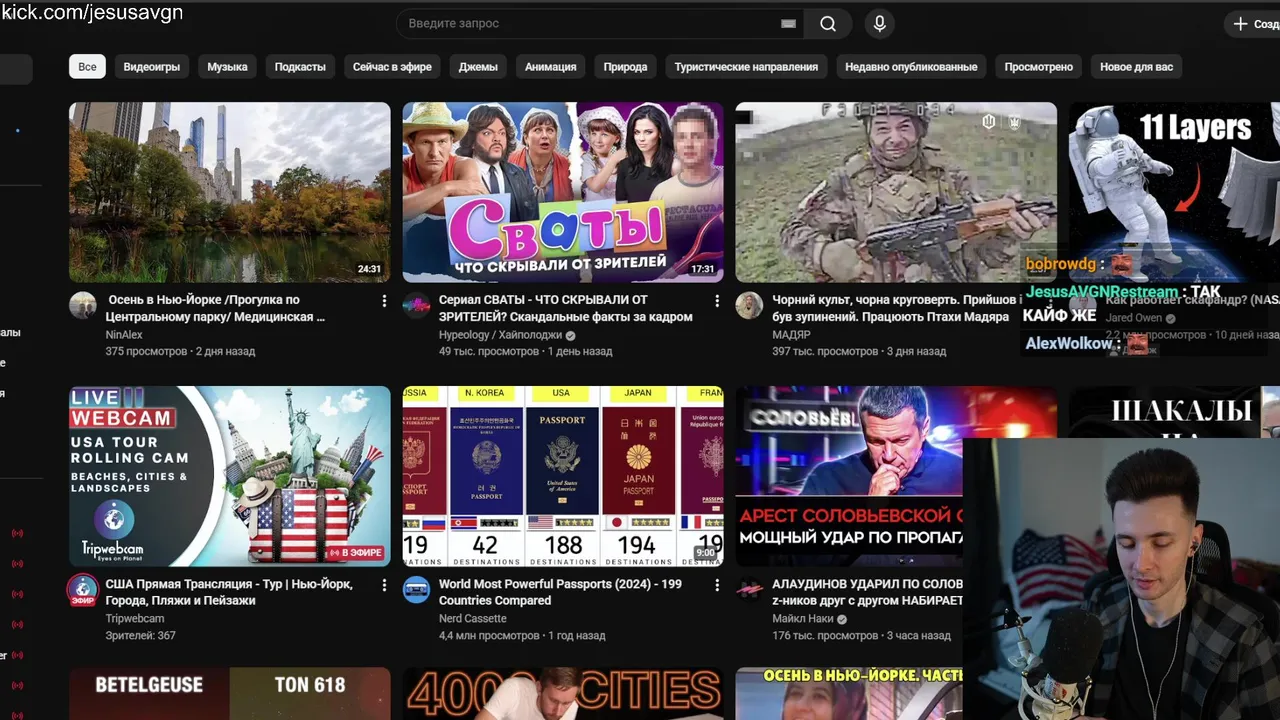The width and height of the screenshot is (1280, 720).
Task: Open options menu for Passports video
Action: click(717, 585)
